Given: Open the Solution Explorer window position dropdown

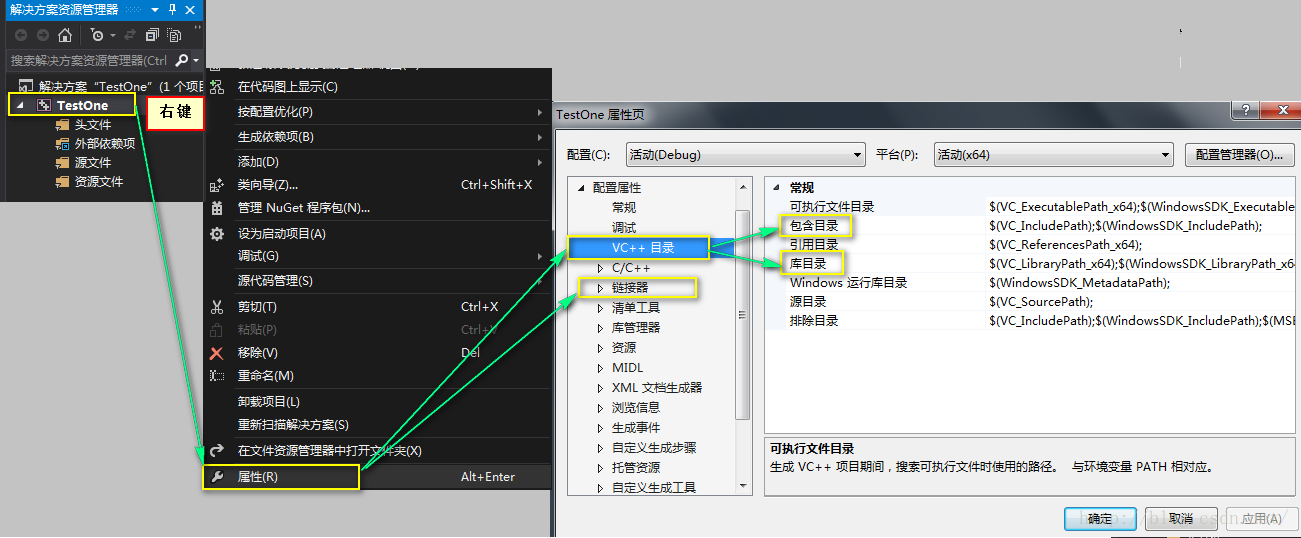Looking at the screenshot, I should [x=155, y=9].
